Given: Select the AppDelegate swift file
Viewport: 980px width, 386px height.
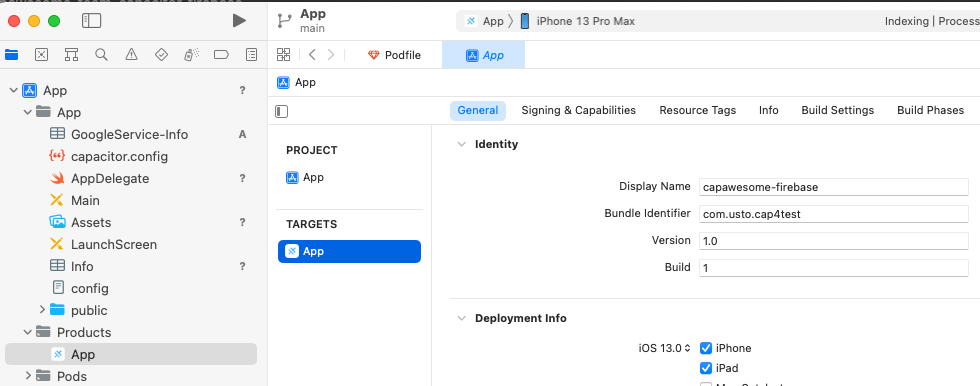Looking at the screenshot, I should (110, 178).
